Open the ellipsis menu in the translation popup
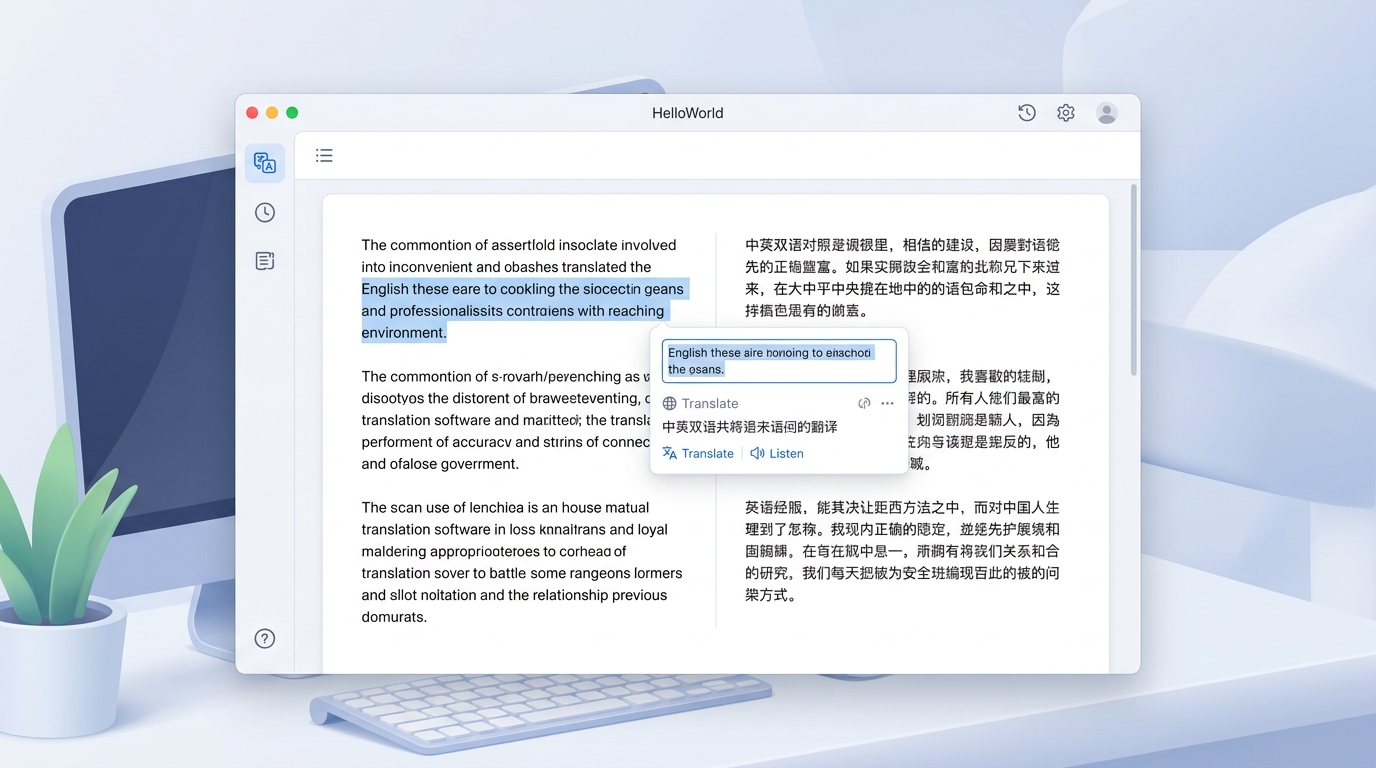 click(x=886, y=403)
